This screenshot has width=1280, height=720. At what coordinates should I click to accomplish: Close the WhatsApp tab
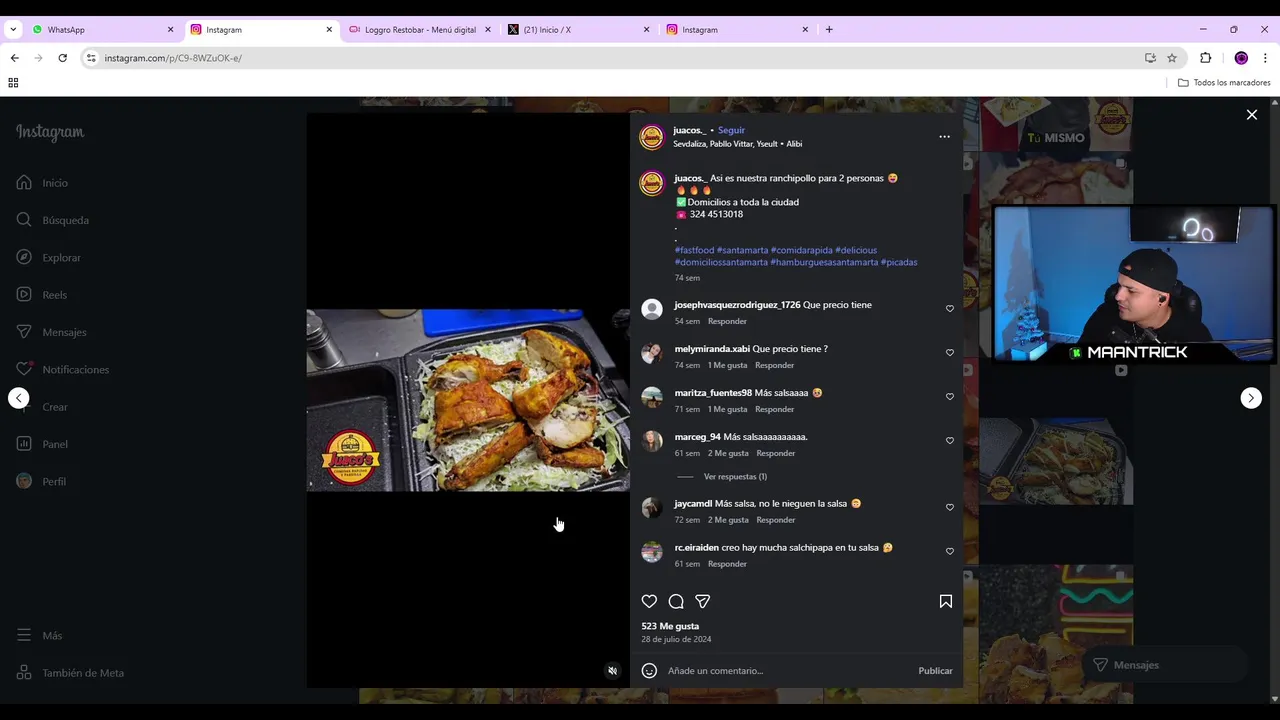tap(170, 30)
